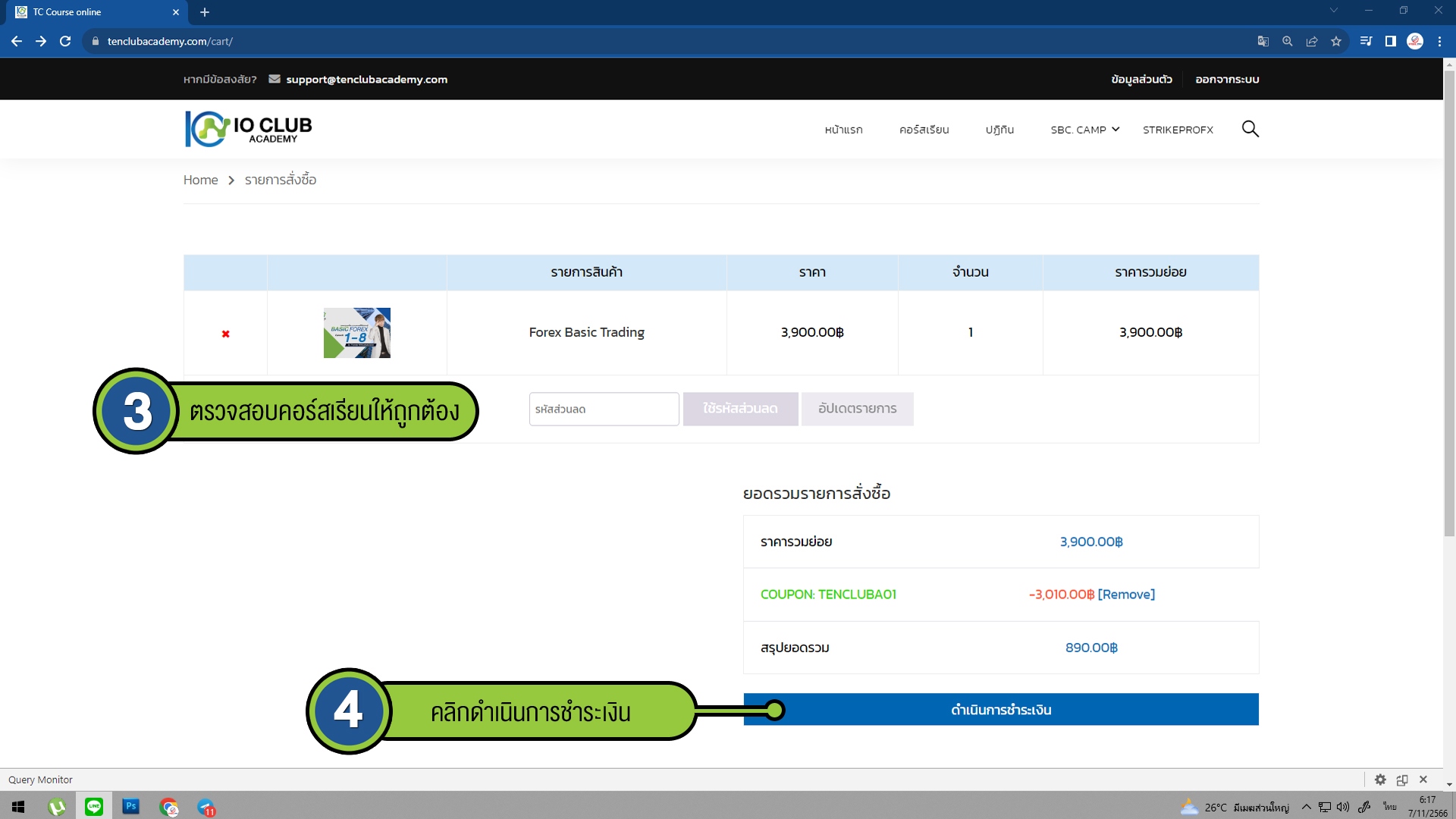Click the ไทย input language indicator
Screen dimensions: 1456x819
[1390, 807]
